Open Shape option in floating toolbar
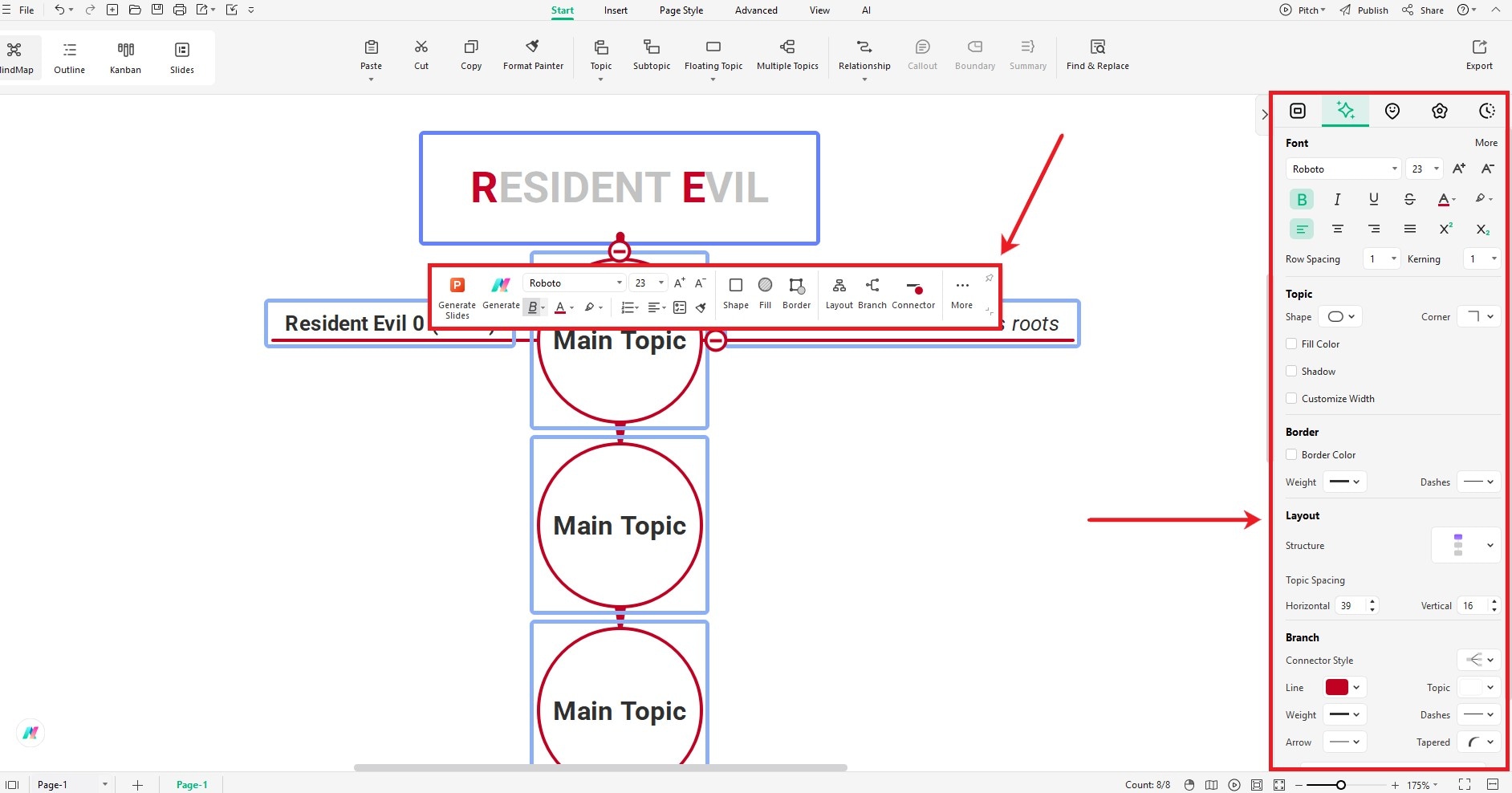This screenshot has height=793, width=1512. pos(736,294)
